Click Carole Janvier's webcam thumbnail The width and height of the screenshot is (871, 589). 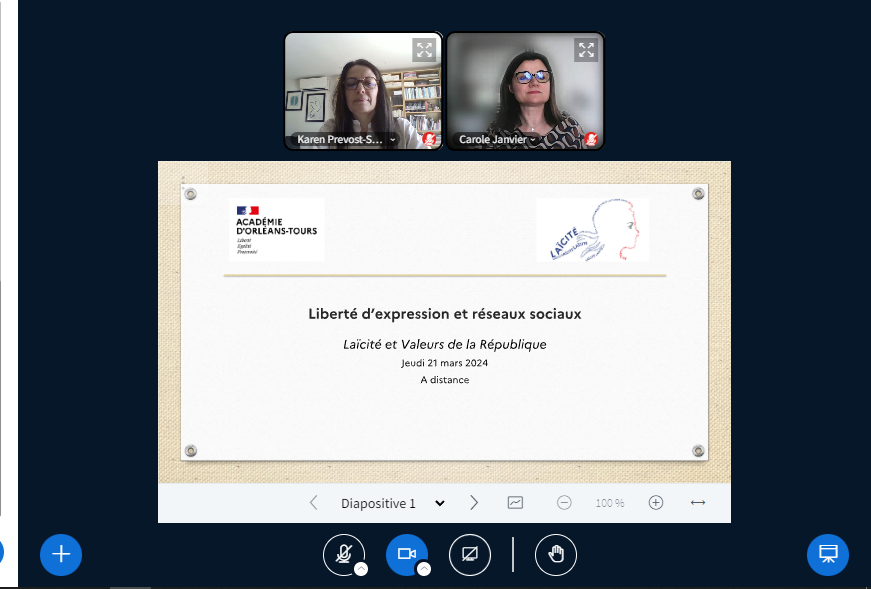(524, 90)
